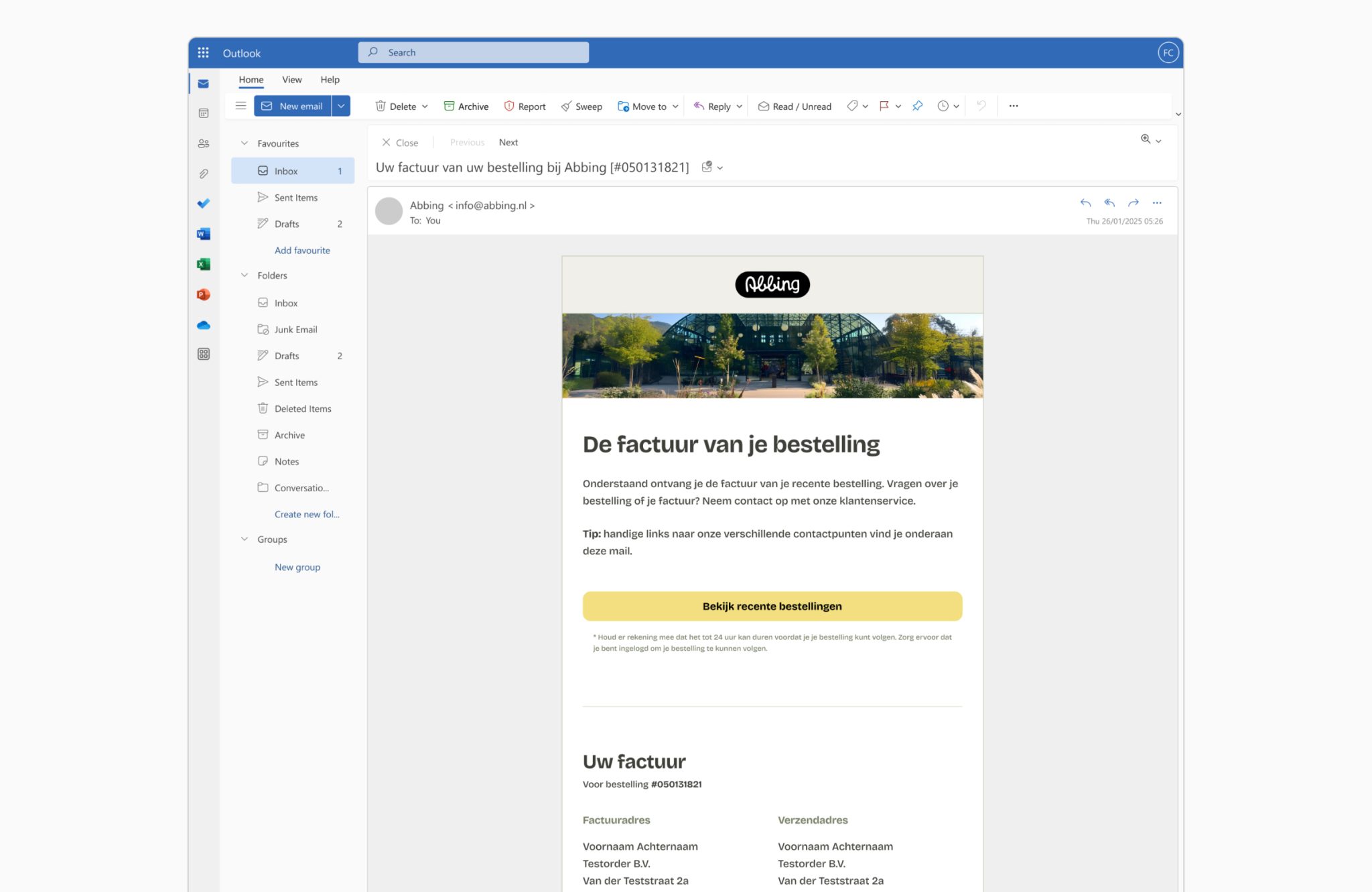
Task: Collapse the Folders section
Action: [245, 275]
